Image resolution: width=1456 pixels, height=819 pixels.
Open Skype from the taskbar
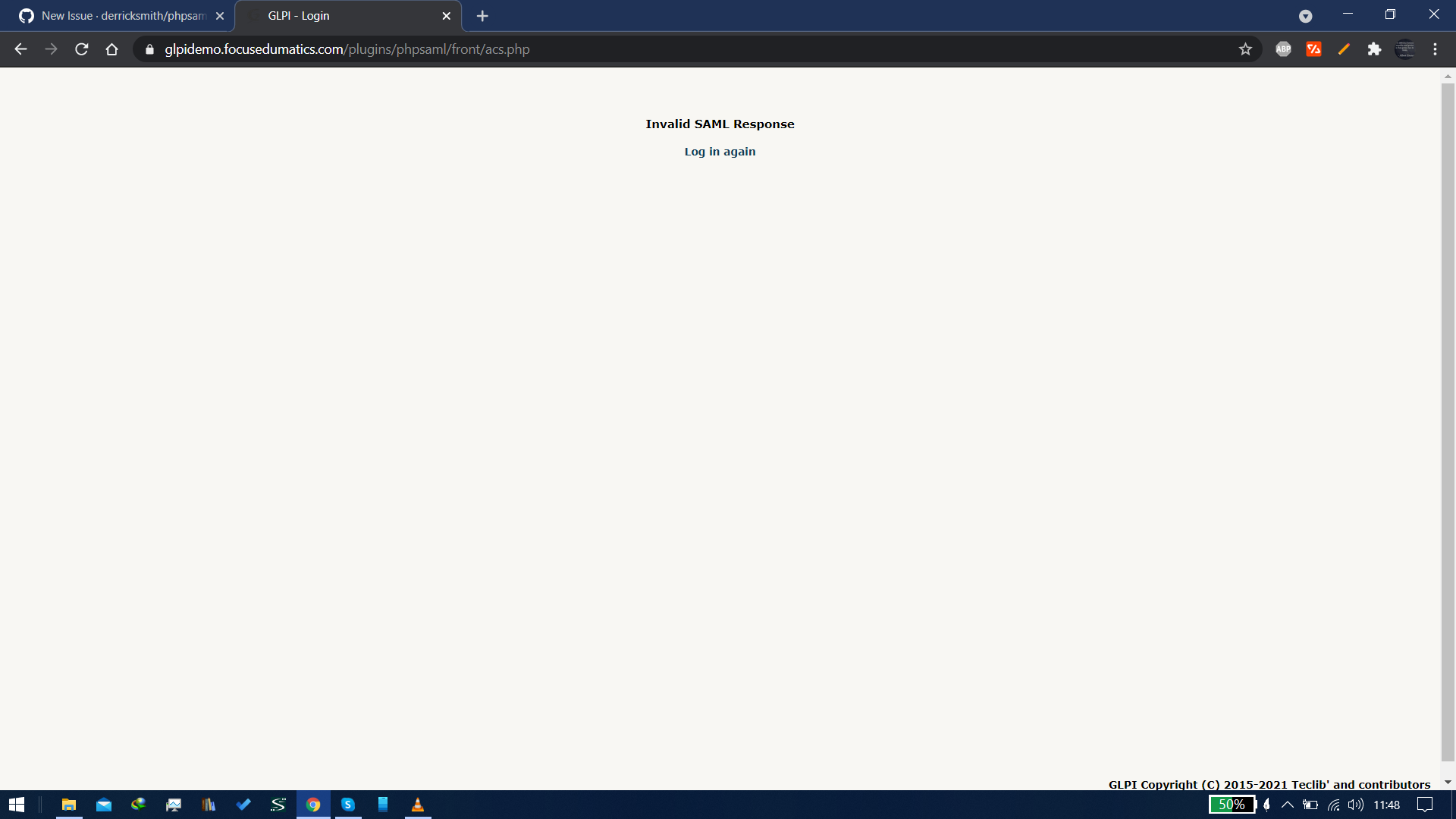(348, 805)
